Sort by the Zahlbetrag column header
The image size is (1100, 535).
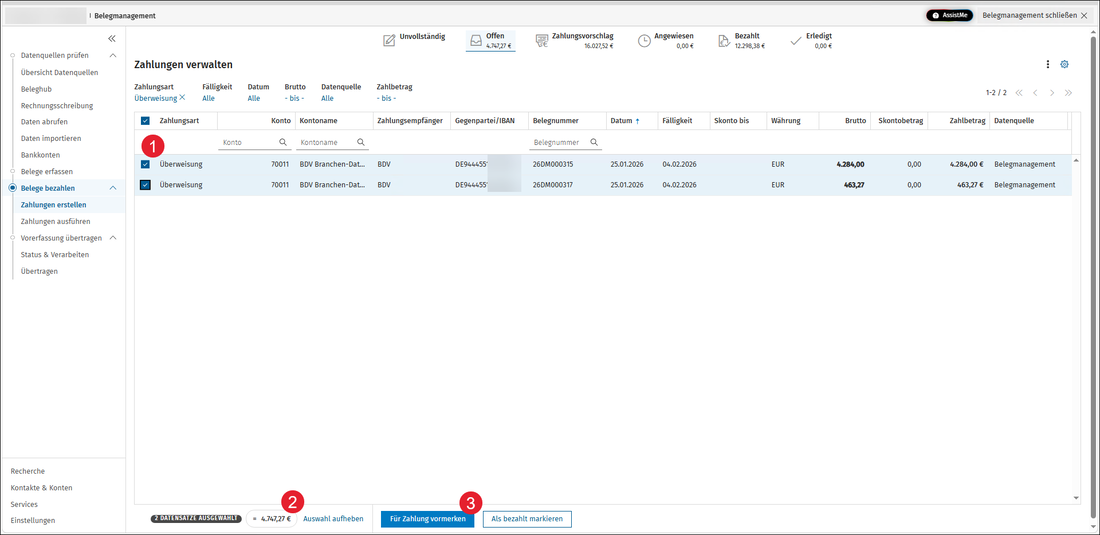tap(967, 121)
